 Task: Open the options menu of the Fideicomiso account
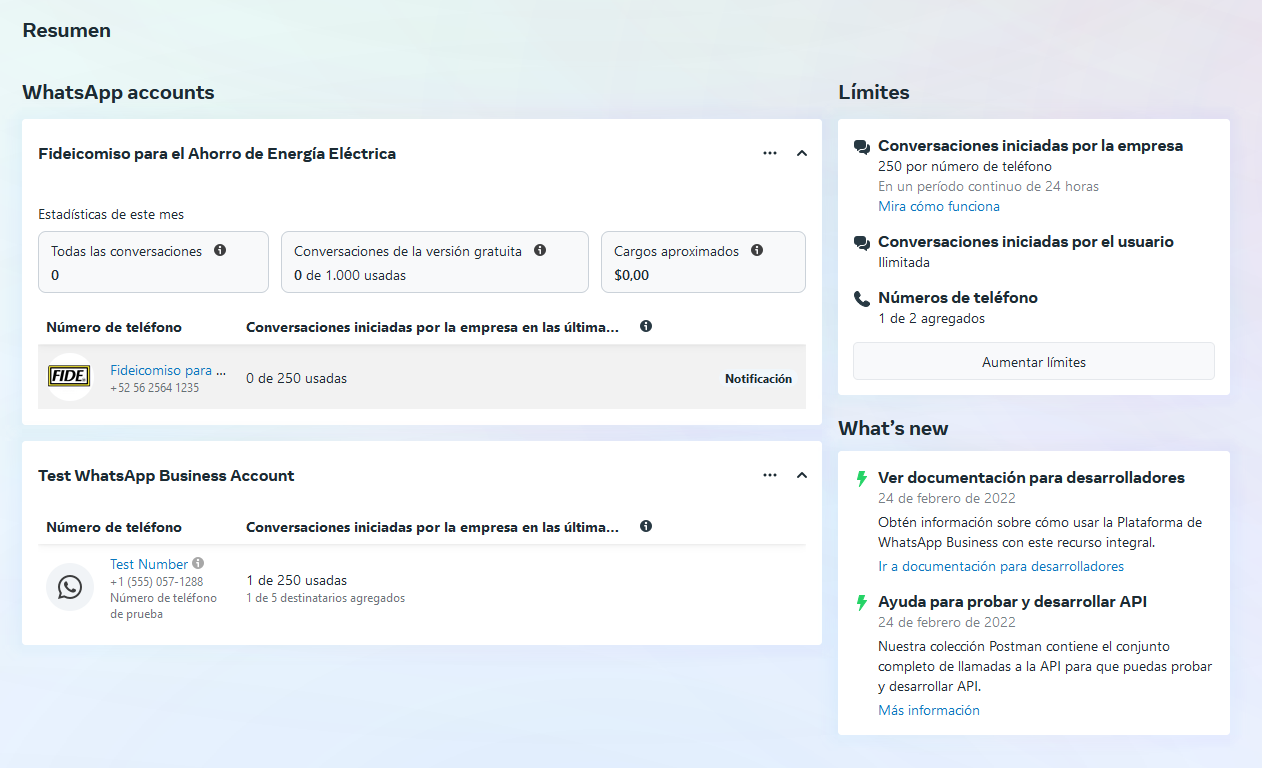point(770,153)
